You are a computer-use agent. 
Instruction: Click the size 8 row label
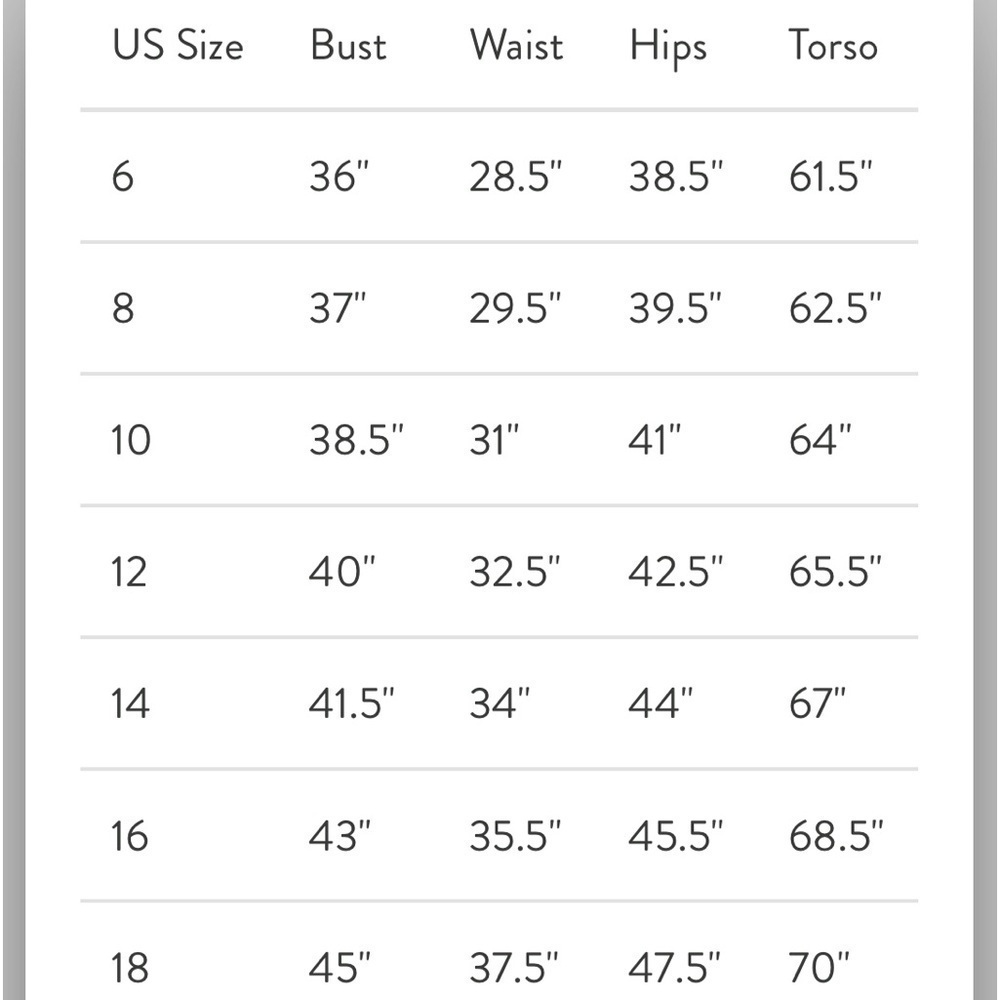tap(122, 309)
